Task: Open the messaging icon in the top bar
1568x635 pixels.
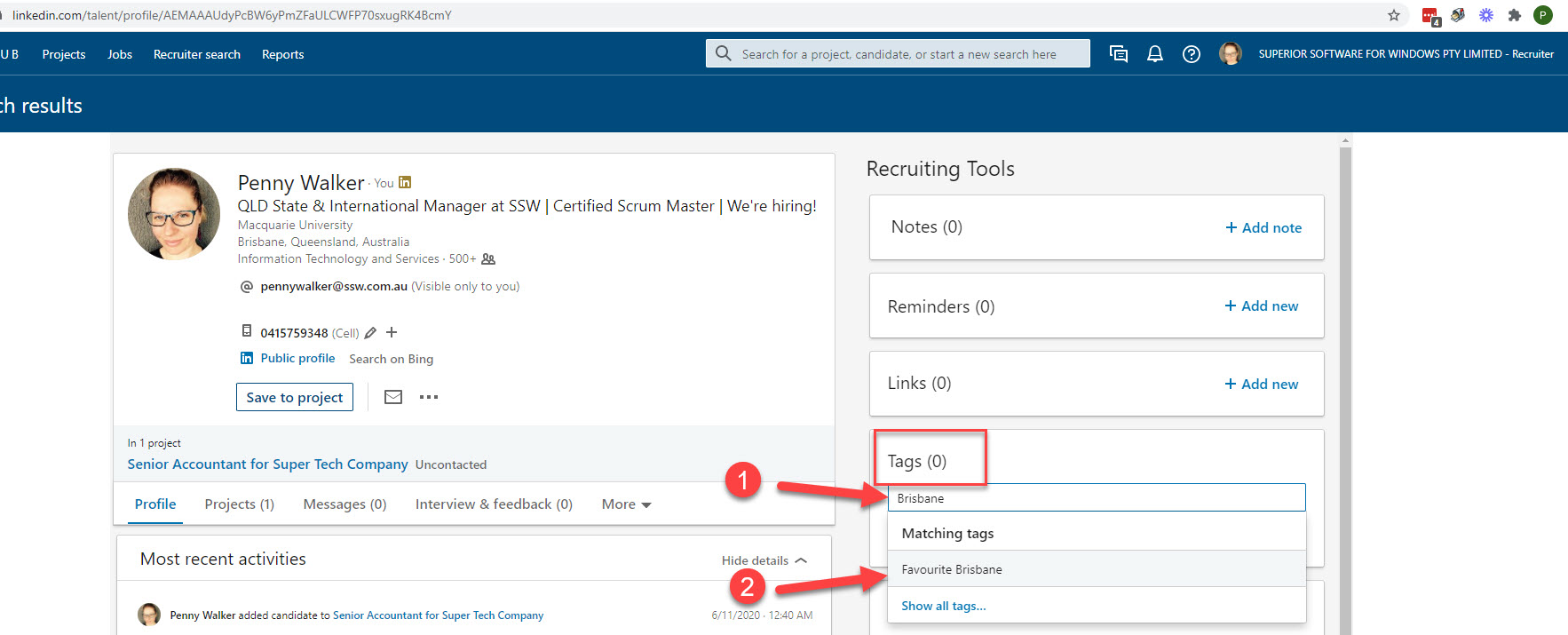Action: tap(1119, 54)
